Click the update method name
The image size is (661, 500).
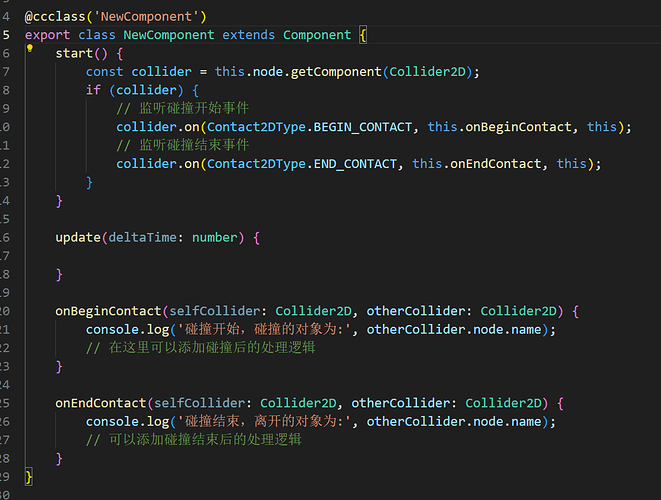click(x=78, y=238)
